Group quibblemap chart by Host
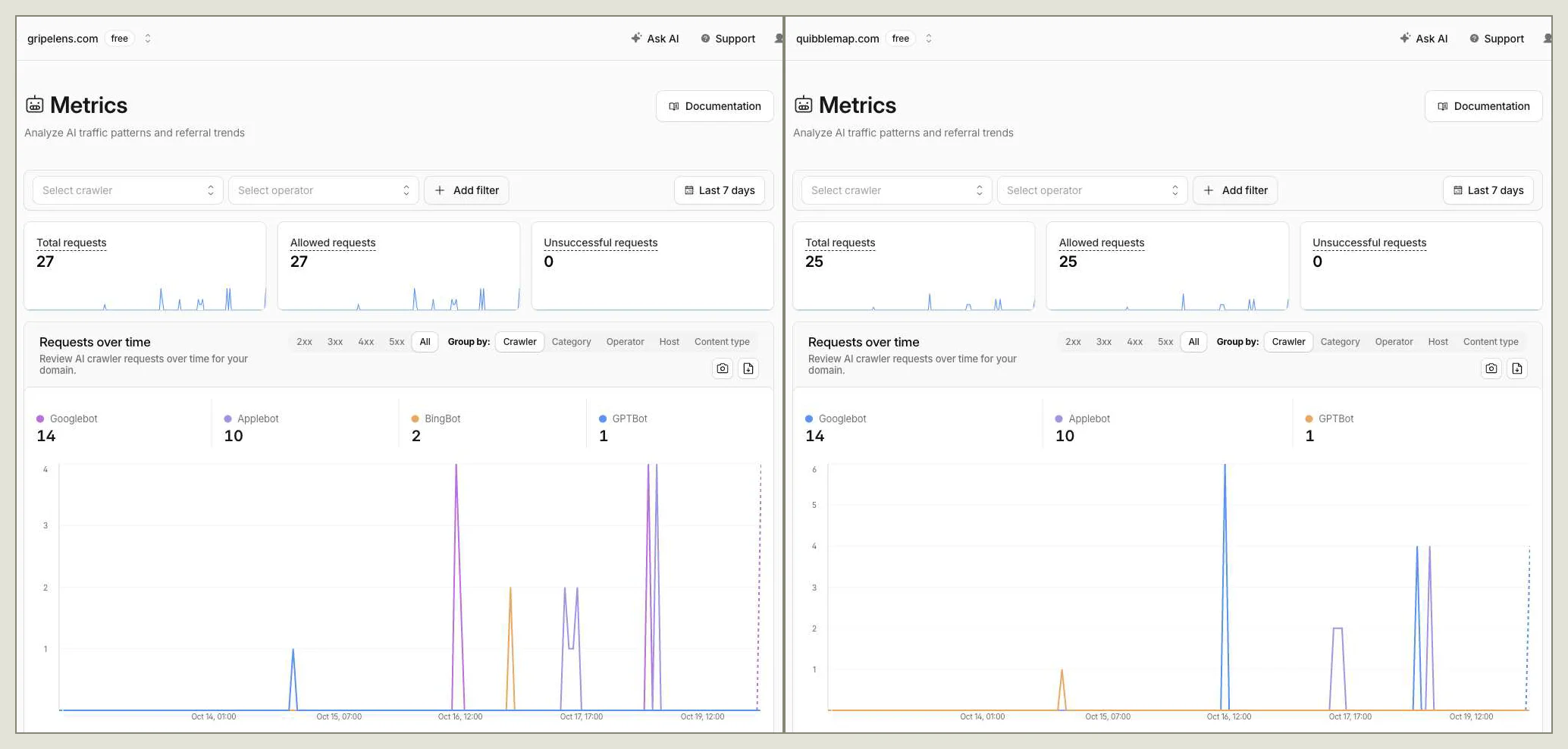The width and height of the screenshot is (1568, 749). click(x=1438, y=342)
